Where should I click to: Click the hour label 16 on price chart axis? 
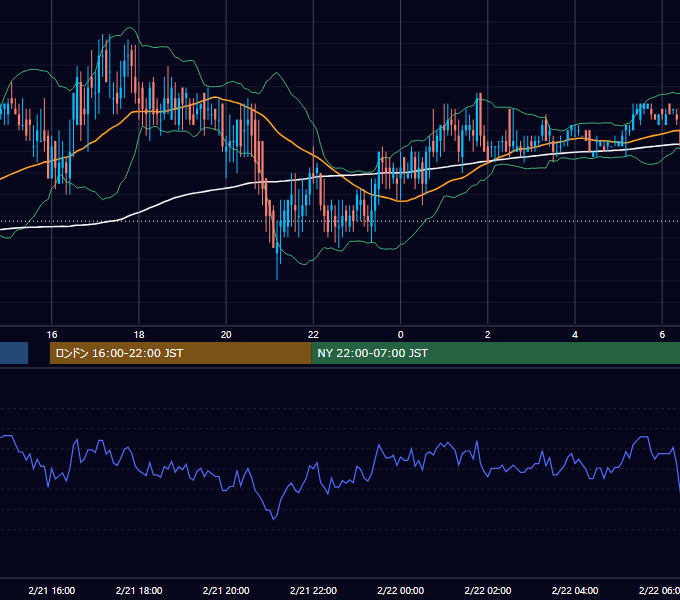pyautogui.click(x=52, y=335)
